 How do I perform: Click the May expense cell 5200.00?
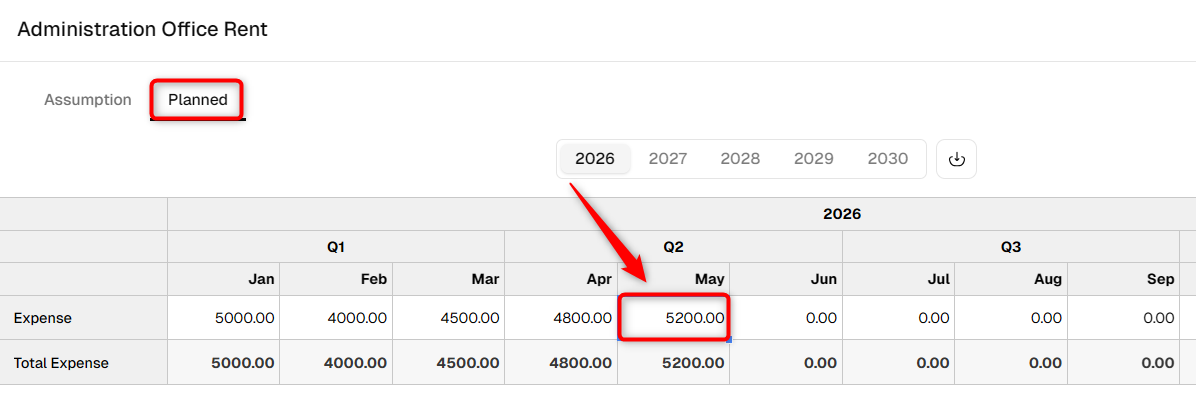674,318
